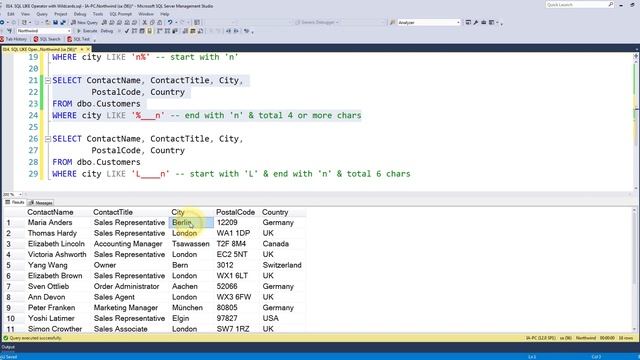Switch to the Messages tab

pyautogui.click(x=40, y=202)
